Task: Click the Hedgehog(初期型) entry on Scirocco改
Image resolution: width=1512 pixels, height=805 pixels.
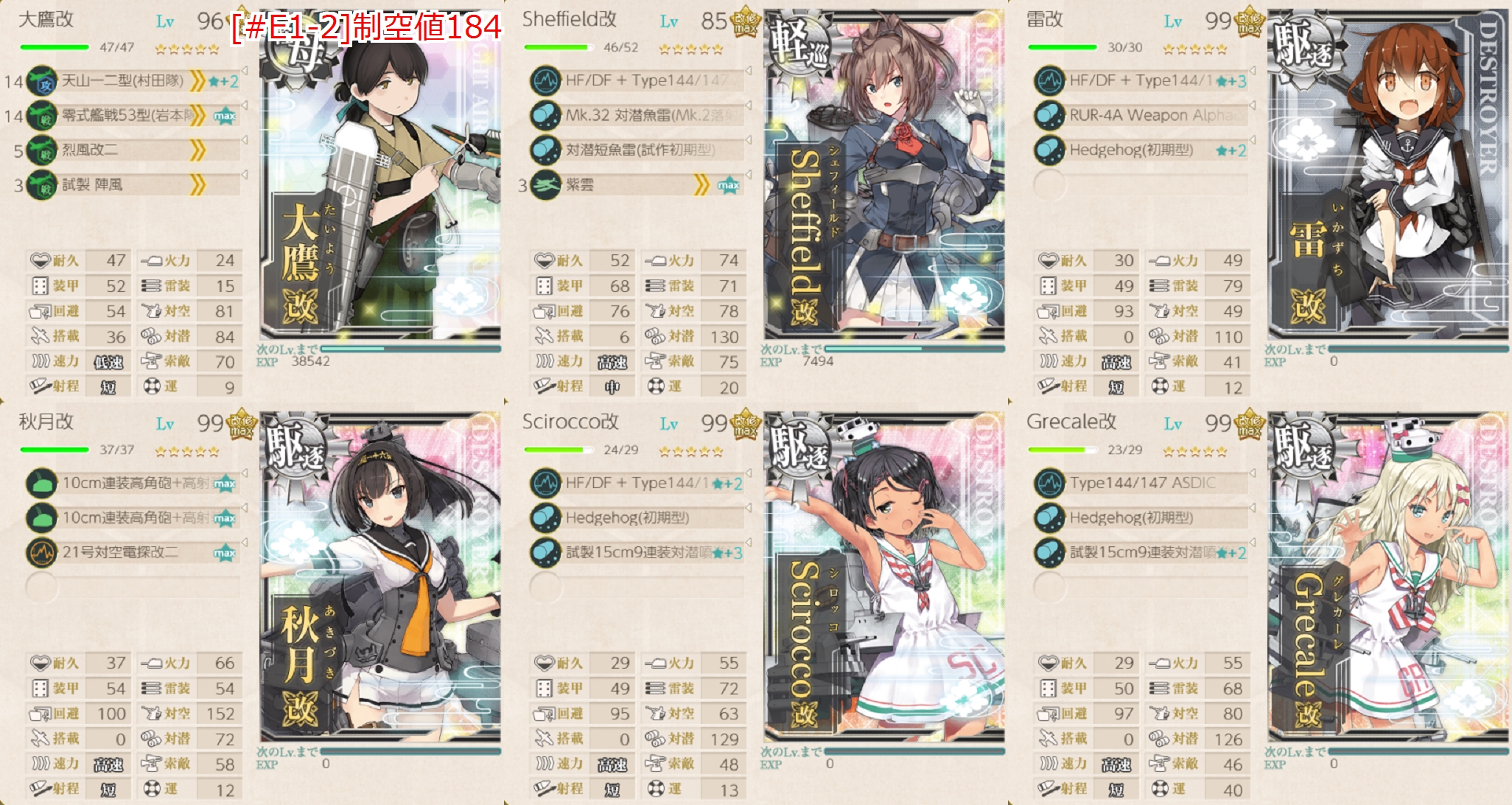Action: click(x=628, y=518)
